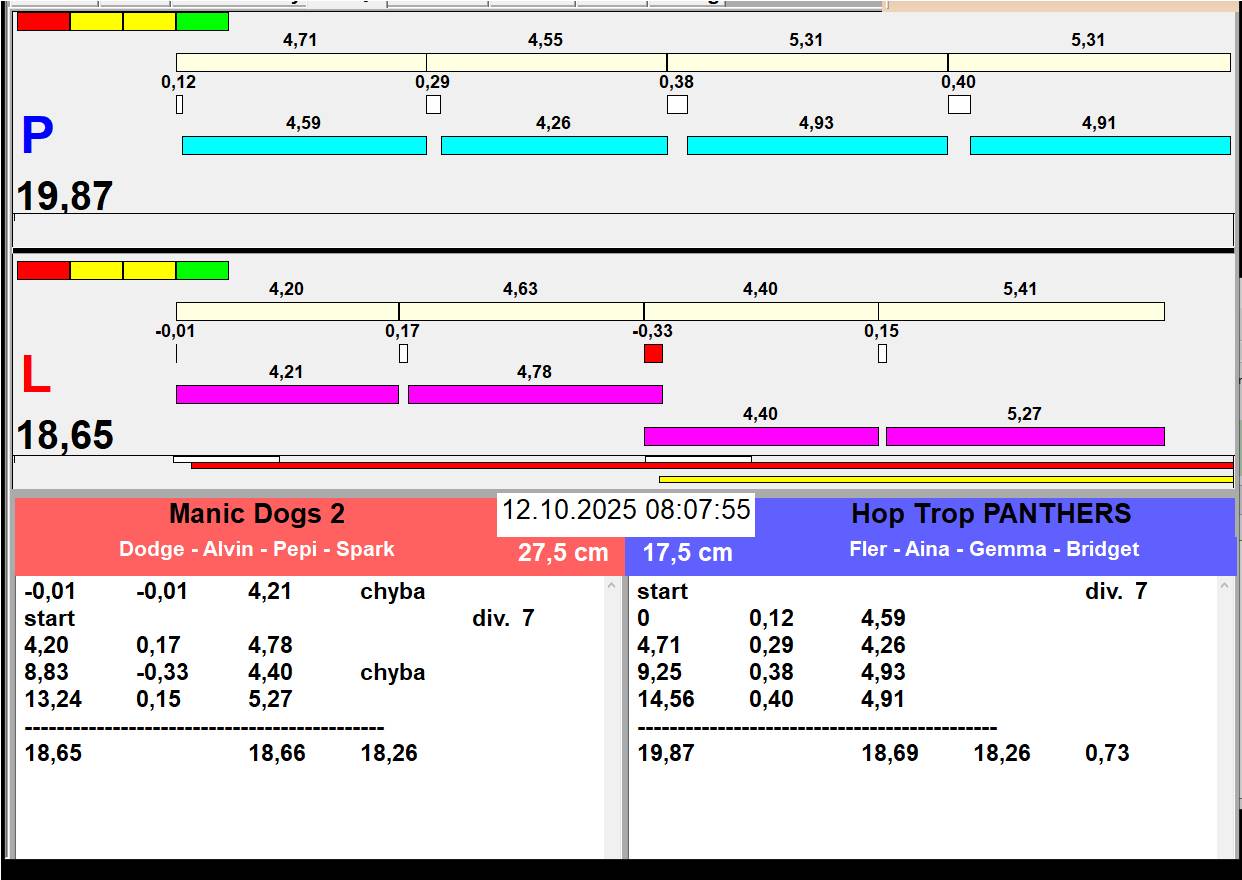The image size is (1242, 880).
Task: Click the magenta 5,27 run bar
Action: click(1024, 436)
